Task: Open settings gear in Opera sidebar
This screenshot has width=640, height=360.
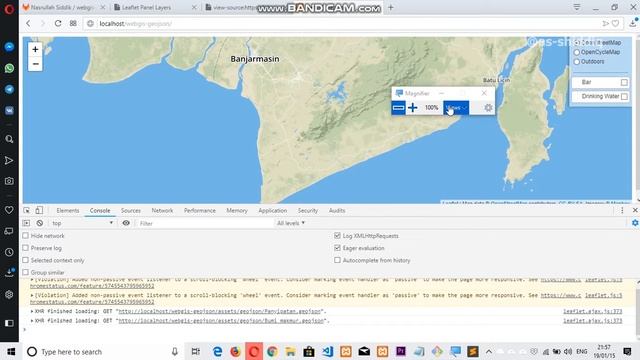Action: (x=9, y=294)
